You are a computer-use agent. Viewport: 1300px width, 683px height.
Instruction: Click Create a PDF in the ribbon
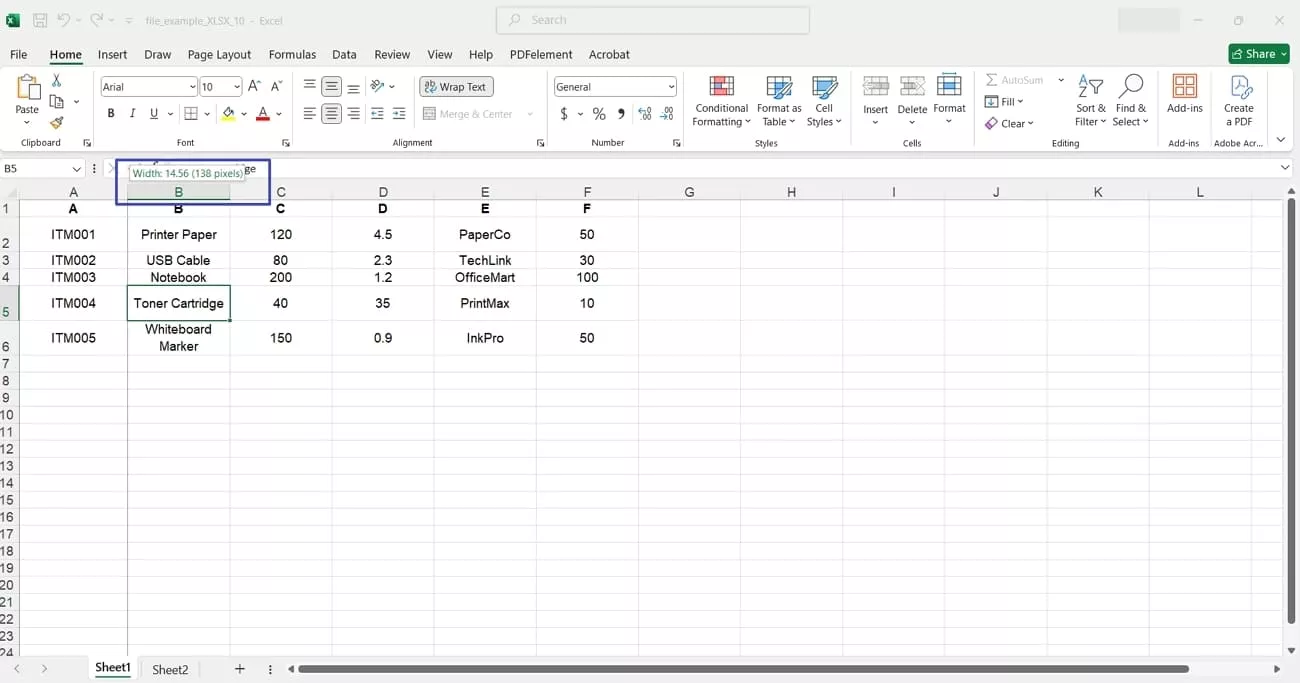pos(1239,99)
